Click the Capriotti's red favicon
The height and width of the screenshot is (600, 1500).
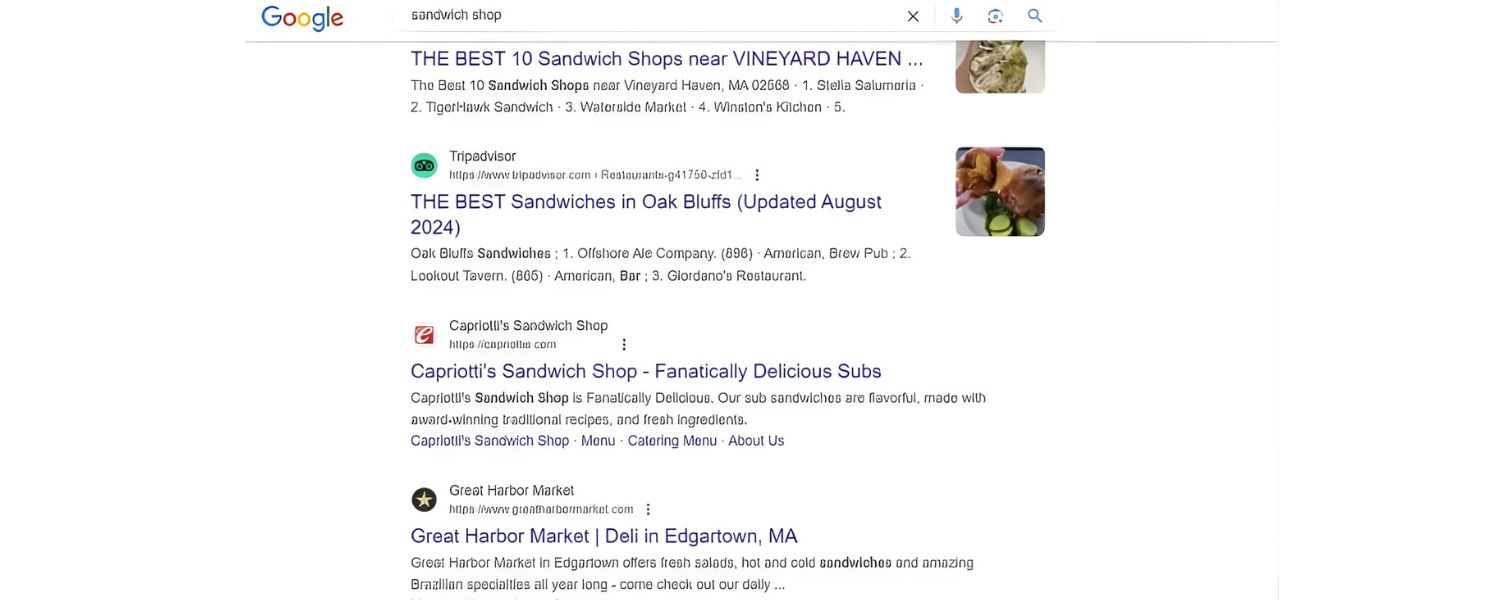coord(424,335)
